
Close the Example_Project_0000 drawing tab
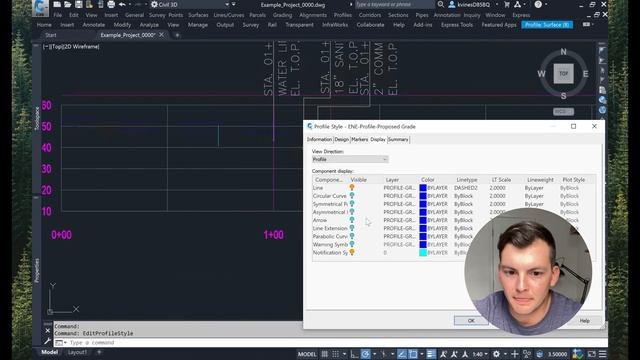click(x=162, y=35)
